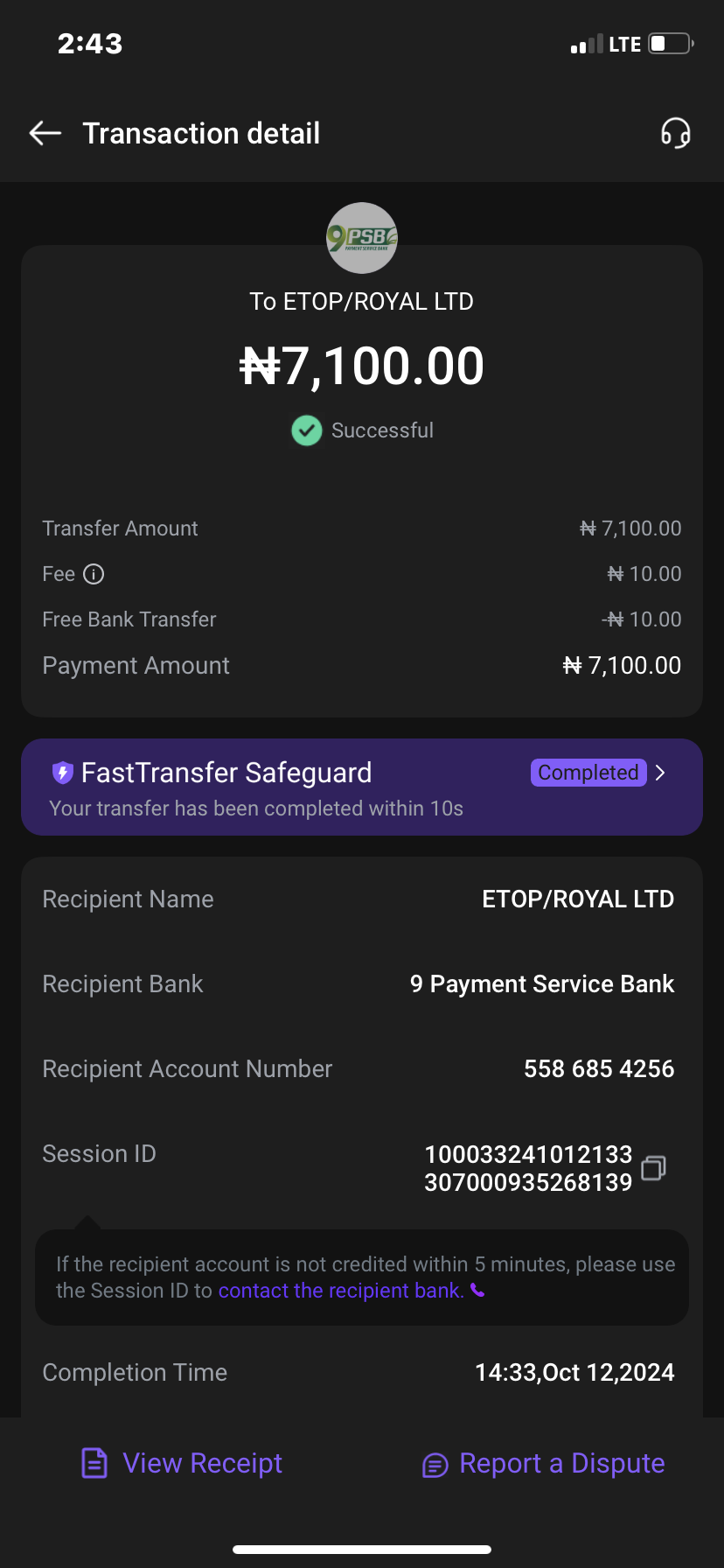Open contact the recipient bank link
This screenshot has height=1568, width=724.
pos(340,1291)
